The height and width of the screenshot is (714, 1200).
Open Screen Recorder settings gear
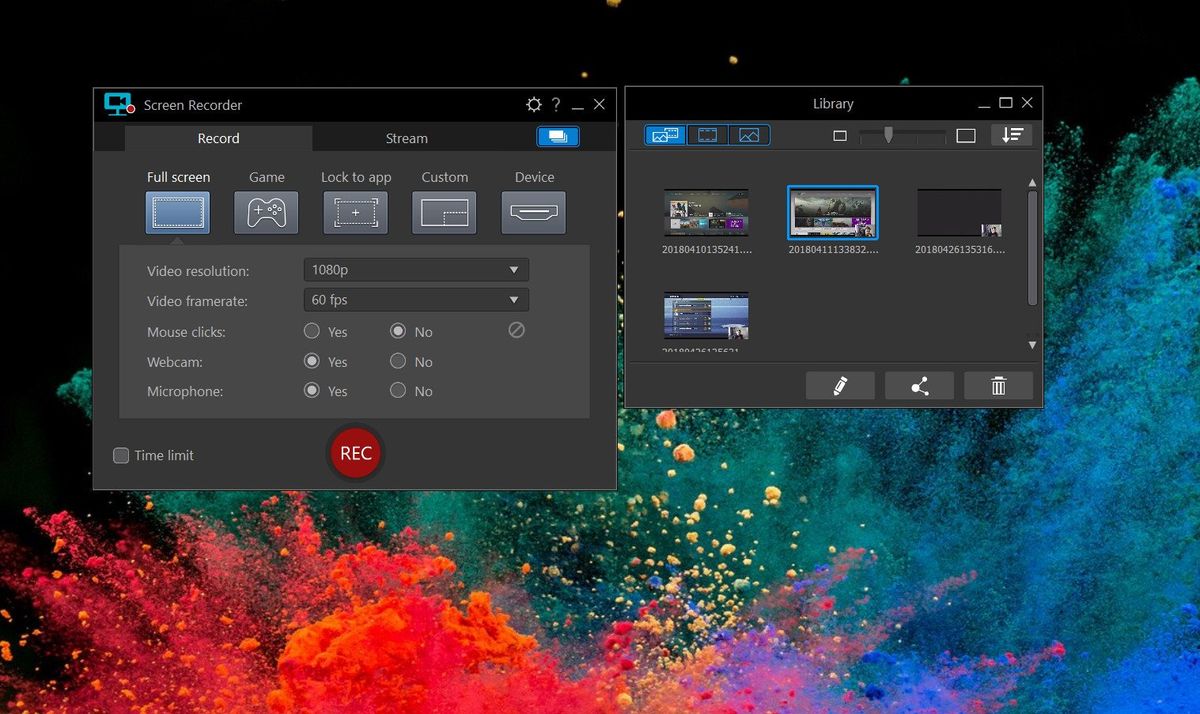click(x=533, y=104)
